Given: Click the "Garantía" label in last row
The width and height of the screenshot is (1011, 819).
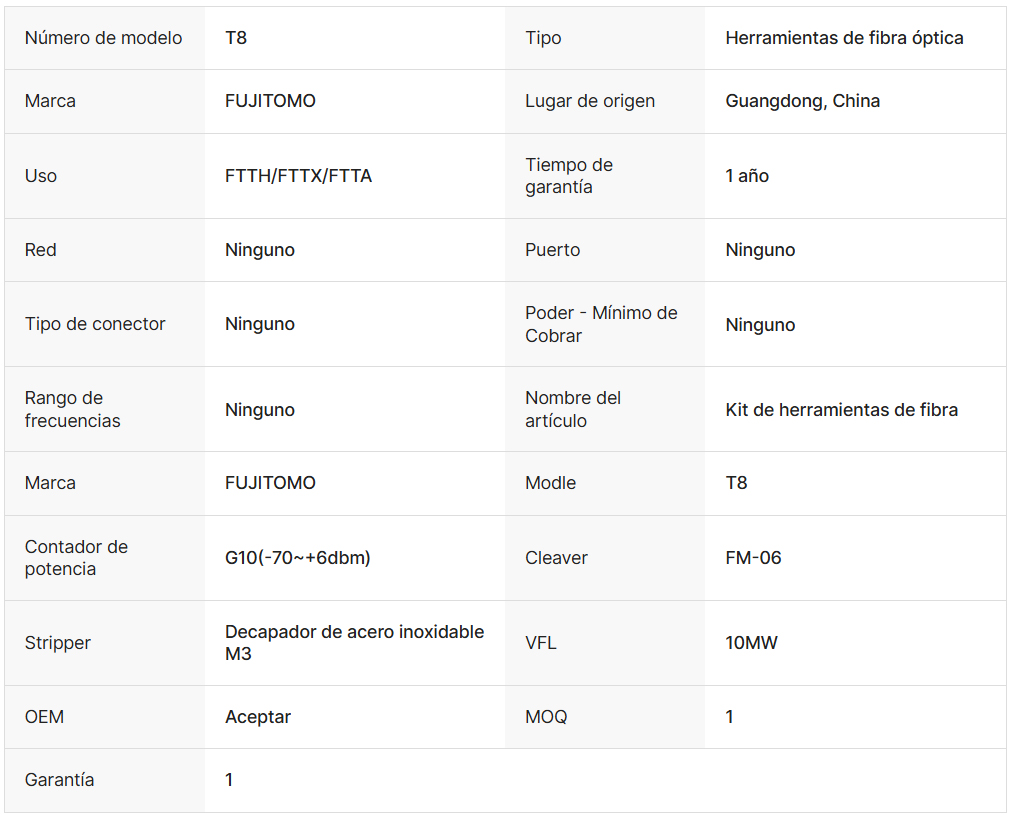Looking at the screenshot, I should coord(59,780).
